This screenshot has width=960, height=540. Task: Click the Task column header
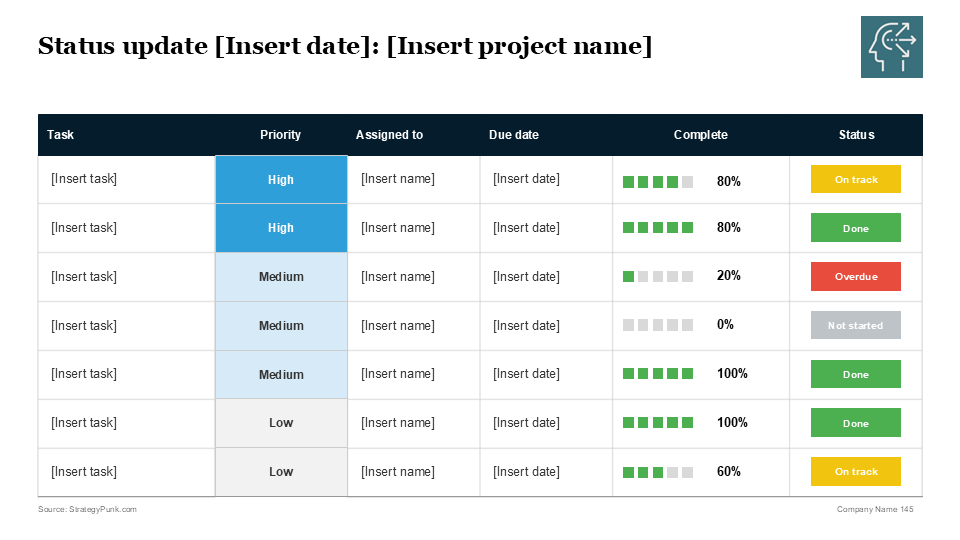coord(61,135)
